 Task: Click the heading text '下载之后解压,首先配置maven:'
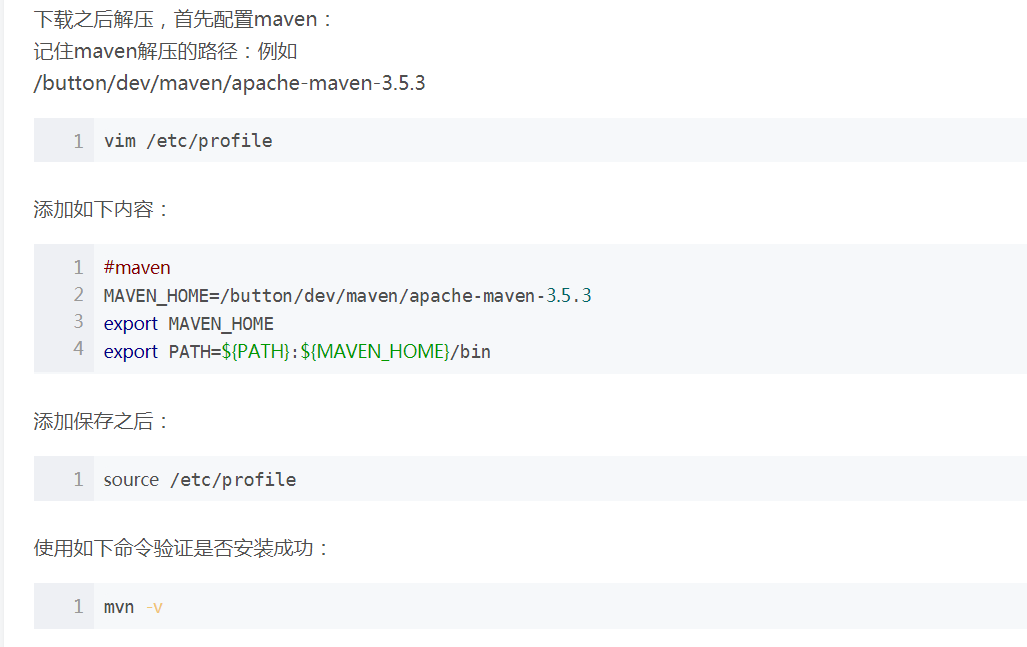pyautogui.click(x=181, y=19)
